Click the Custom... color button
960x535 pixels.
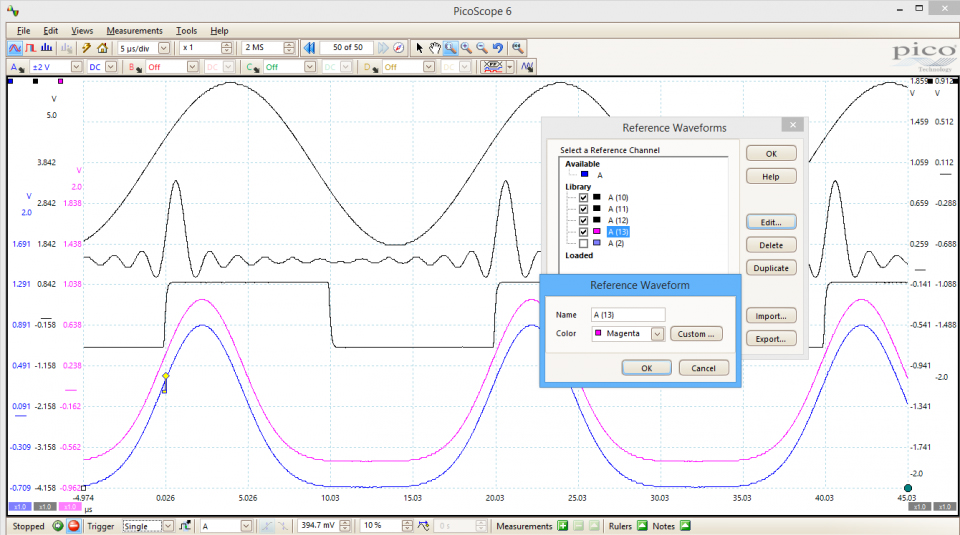pos(696,334)
